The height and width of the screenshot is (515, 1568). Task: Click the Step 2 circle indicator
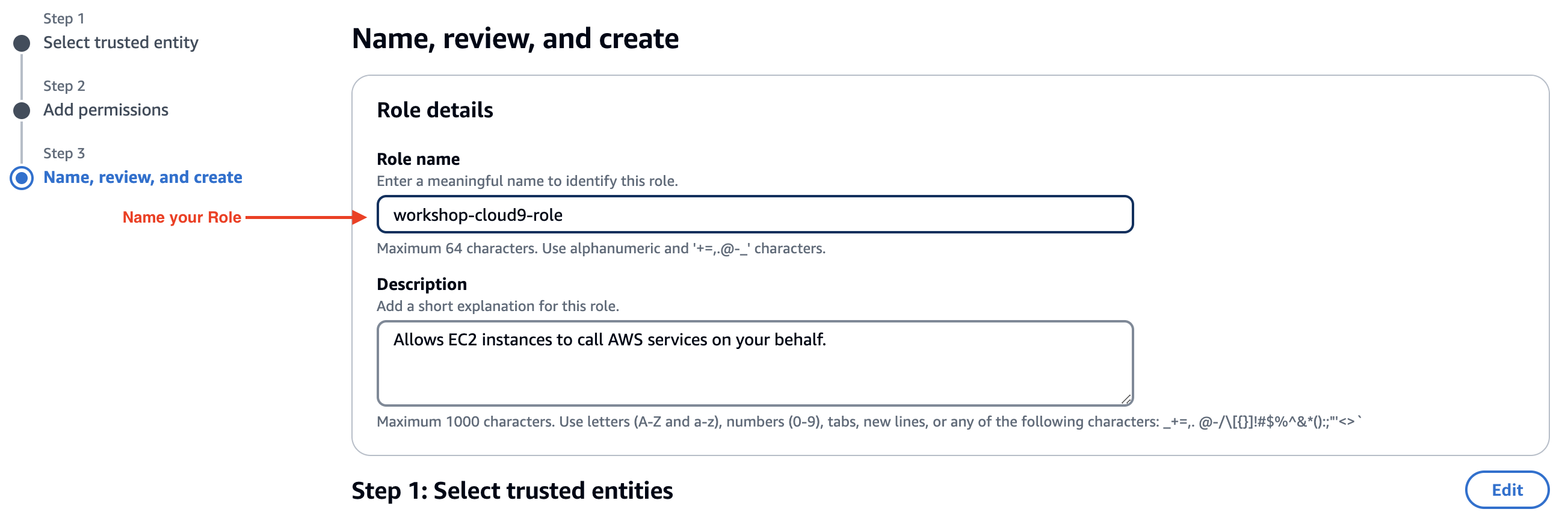tap(22, 110)
